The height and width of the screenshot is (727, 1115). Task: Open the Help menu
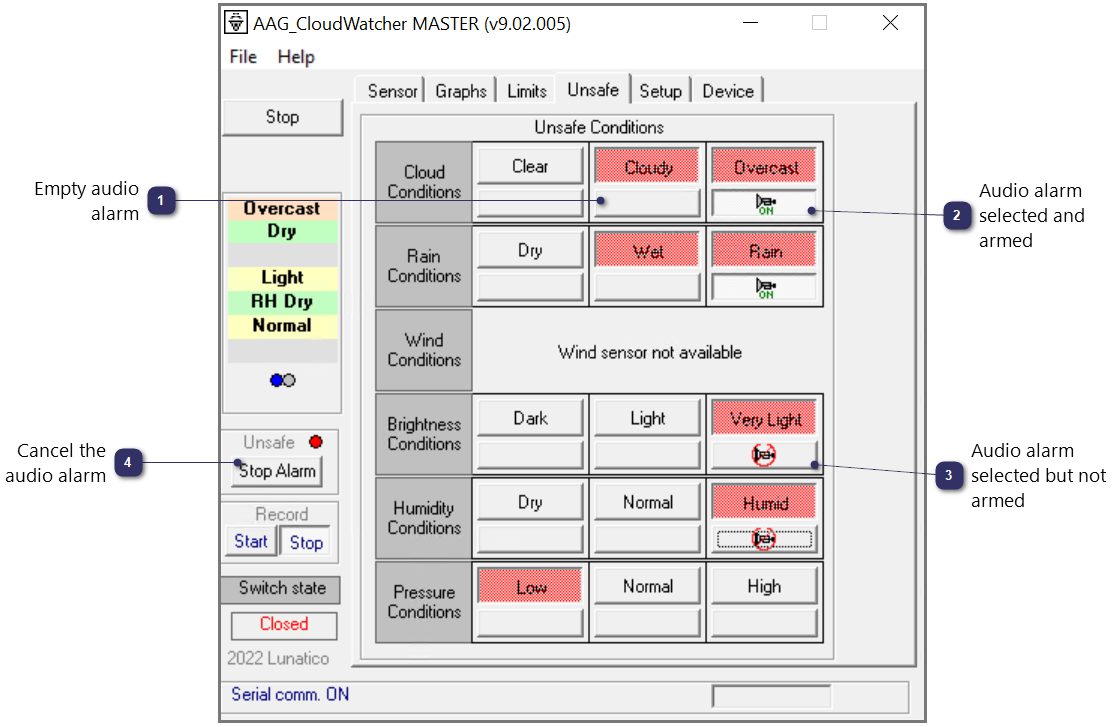[x=296, y=57]
